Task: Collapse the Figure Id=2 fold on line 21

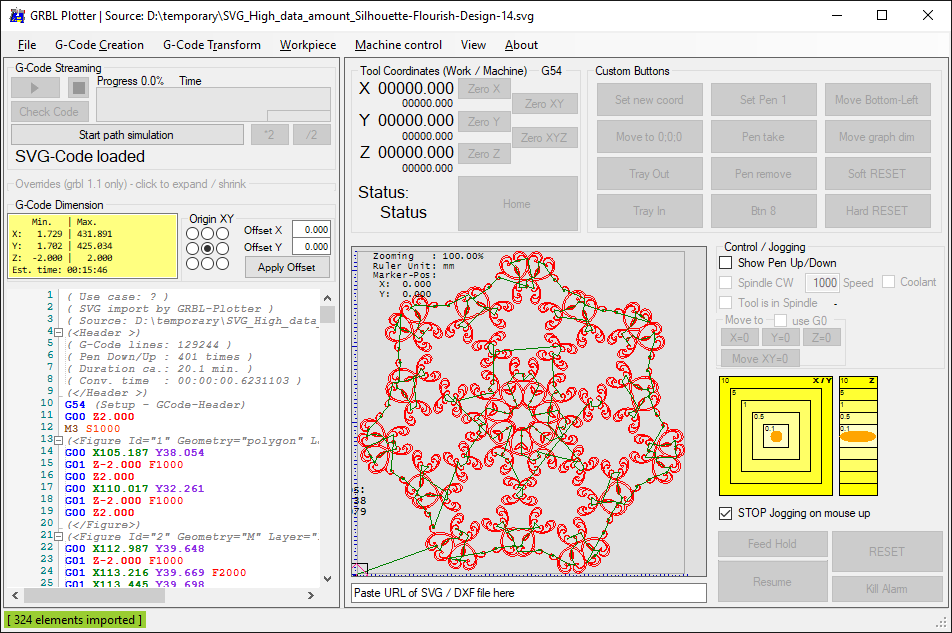Action: pyautogui.click(x=58, y=537)
